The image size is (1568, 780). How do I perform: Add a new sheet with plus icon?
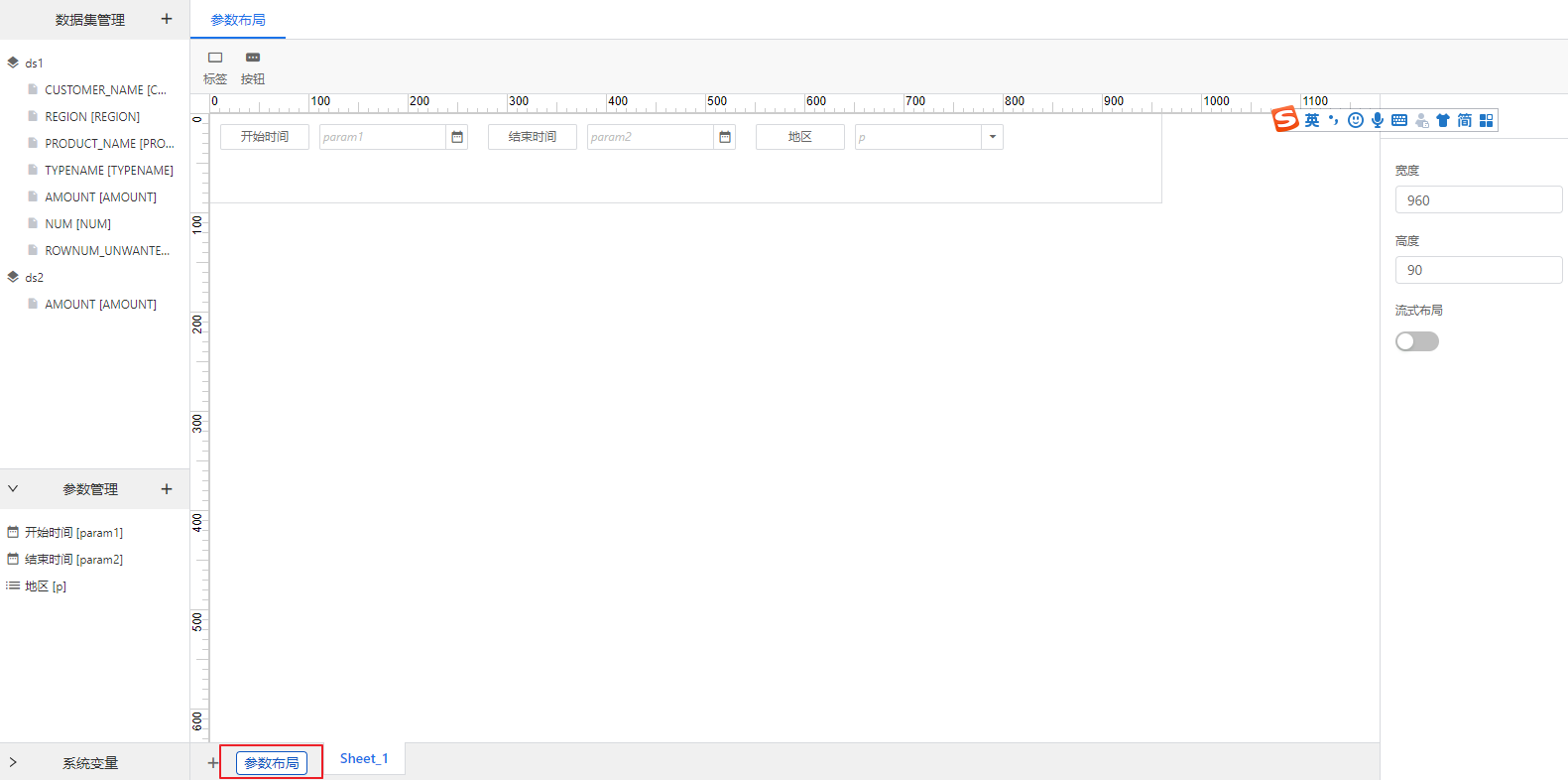212,763
